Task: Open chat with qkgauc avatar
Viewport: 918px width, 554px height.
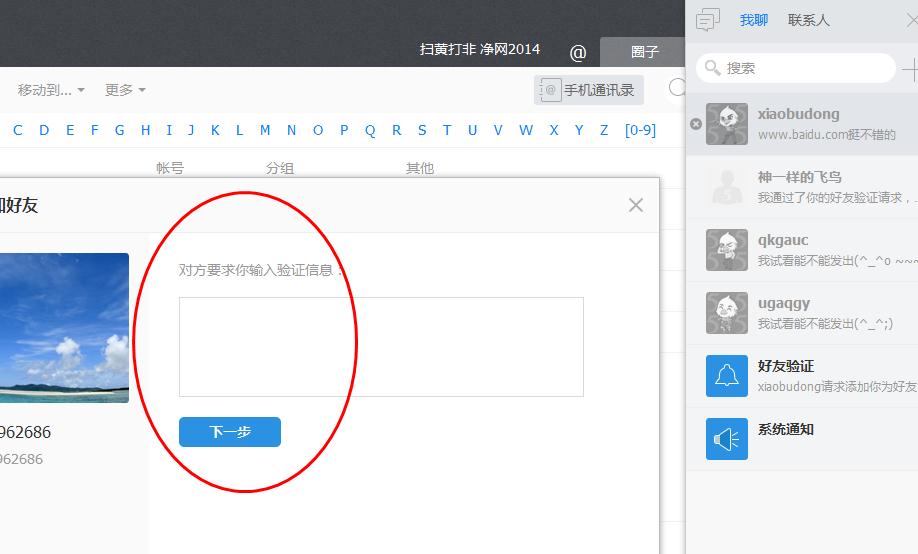Action: tap(727, 250)
